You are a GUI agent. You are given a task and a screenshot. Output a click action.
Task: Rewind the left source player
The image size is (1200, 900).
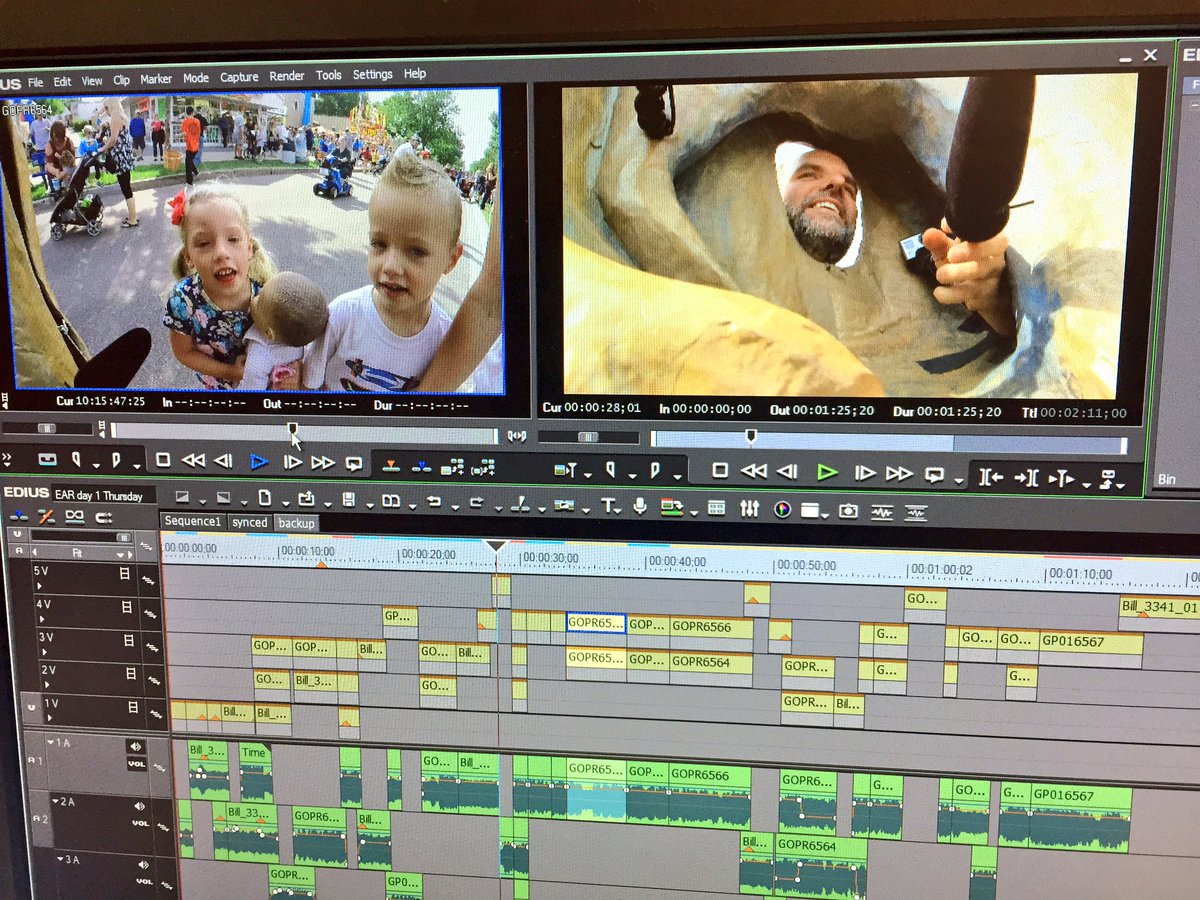pyautogui.click(x=193, y=461)
